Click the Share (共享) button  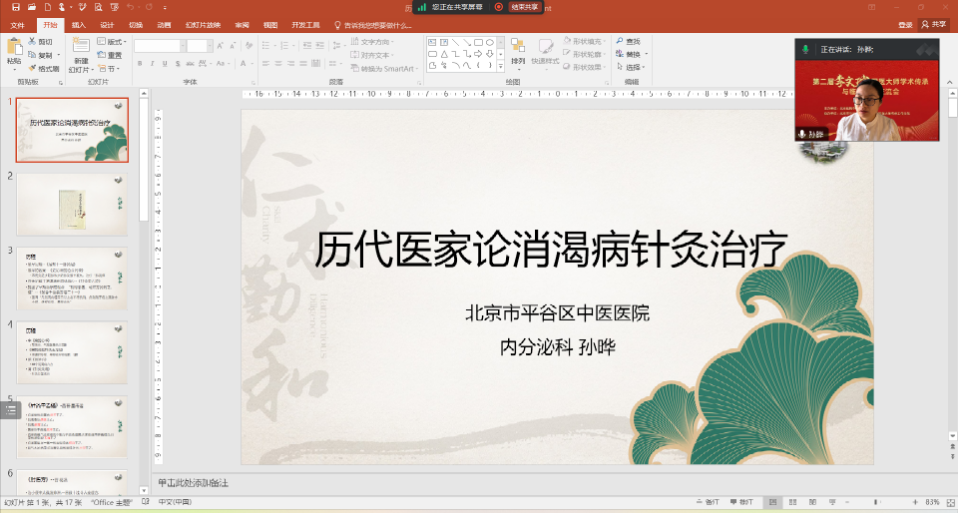(x=933, y=24)
